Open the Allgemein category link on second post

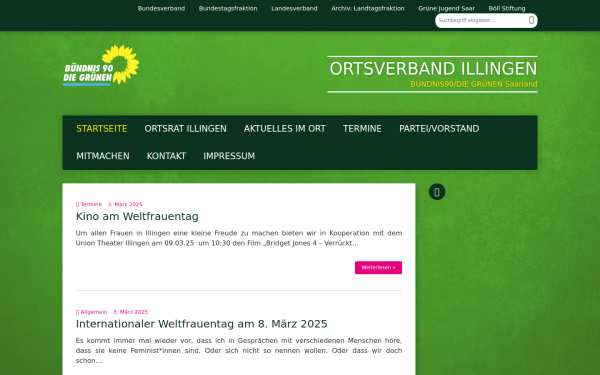coord(94,312)
